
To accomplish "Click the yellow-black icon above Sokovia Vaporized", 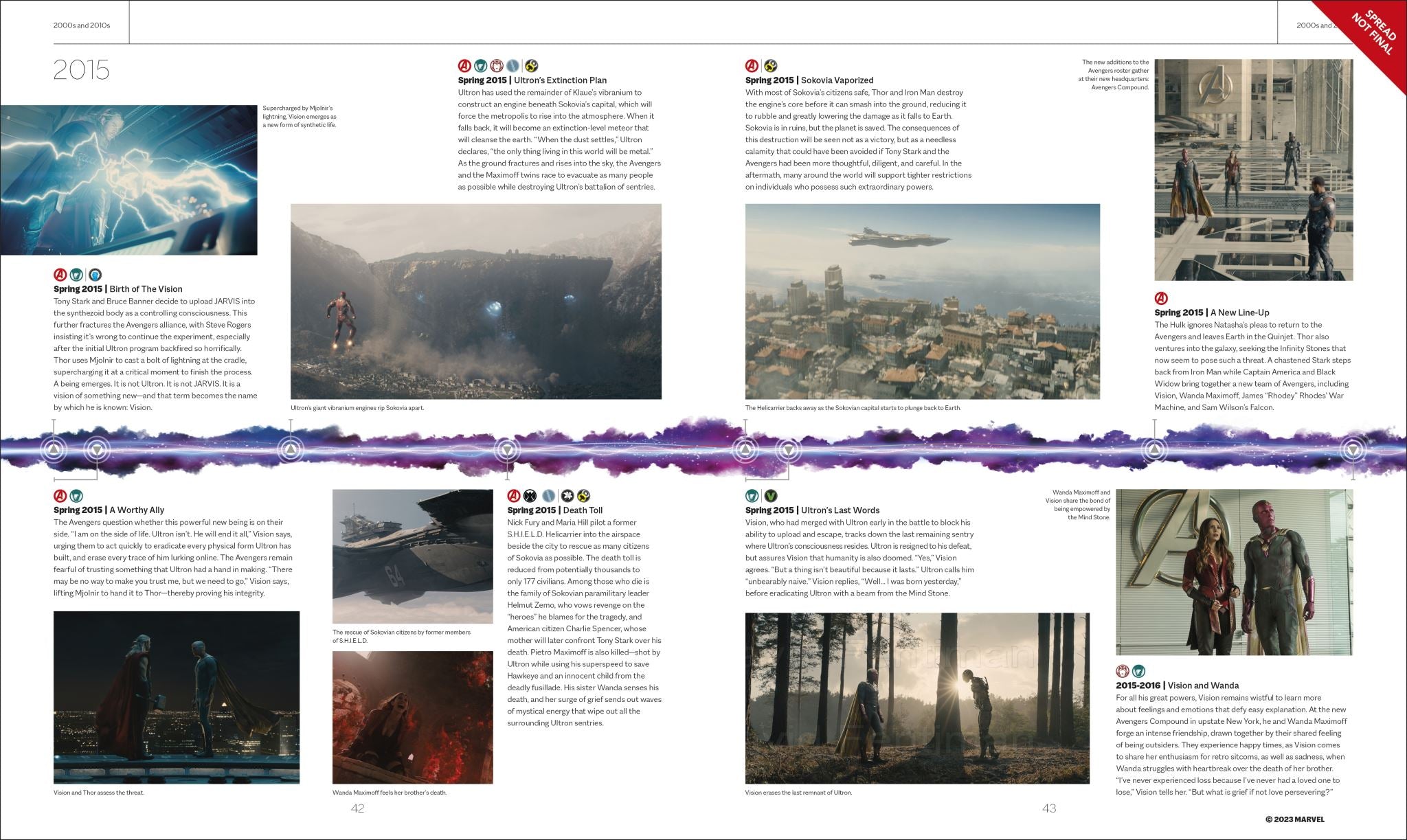I will (x=771, y=66).
